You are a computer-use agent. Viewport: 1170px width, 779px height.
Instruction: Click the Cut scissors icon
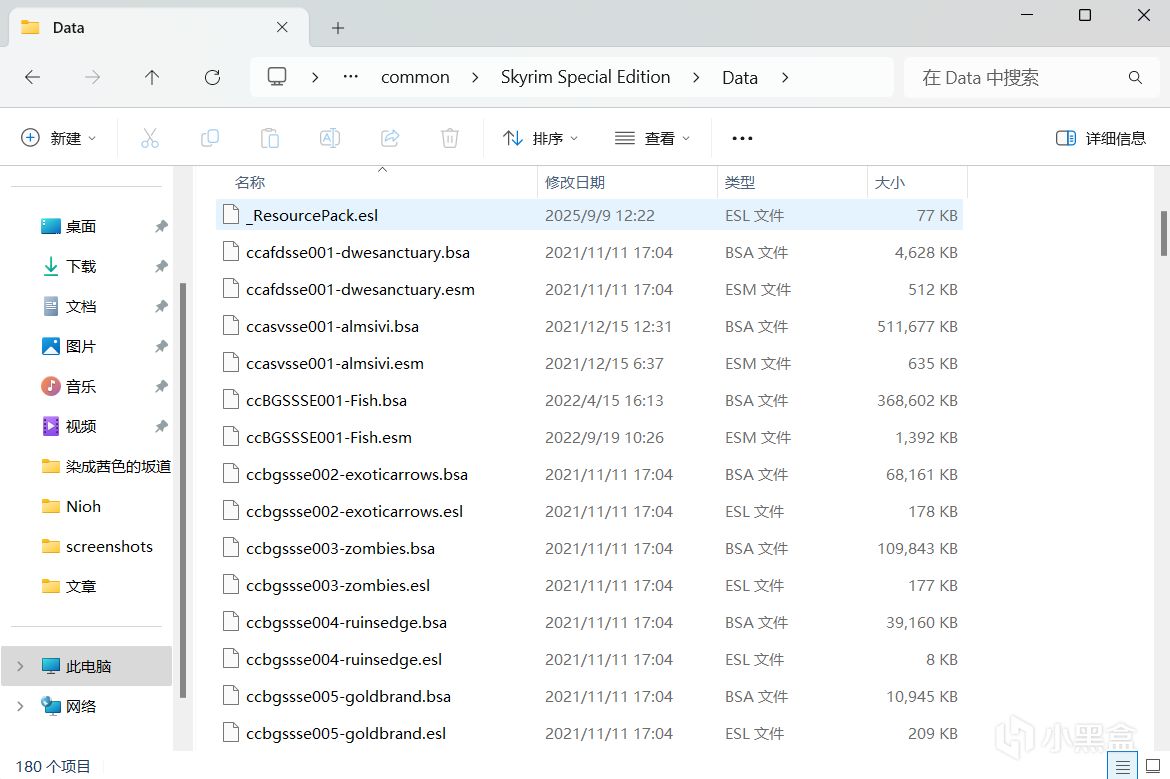pos(150,138)
